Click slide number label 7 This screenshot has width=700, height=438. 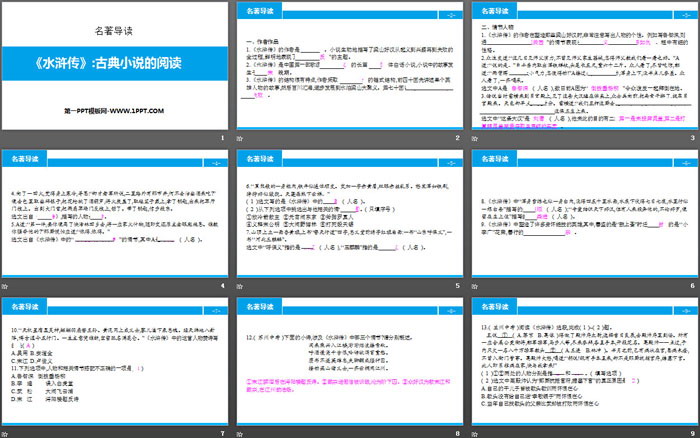(222, 434)
